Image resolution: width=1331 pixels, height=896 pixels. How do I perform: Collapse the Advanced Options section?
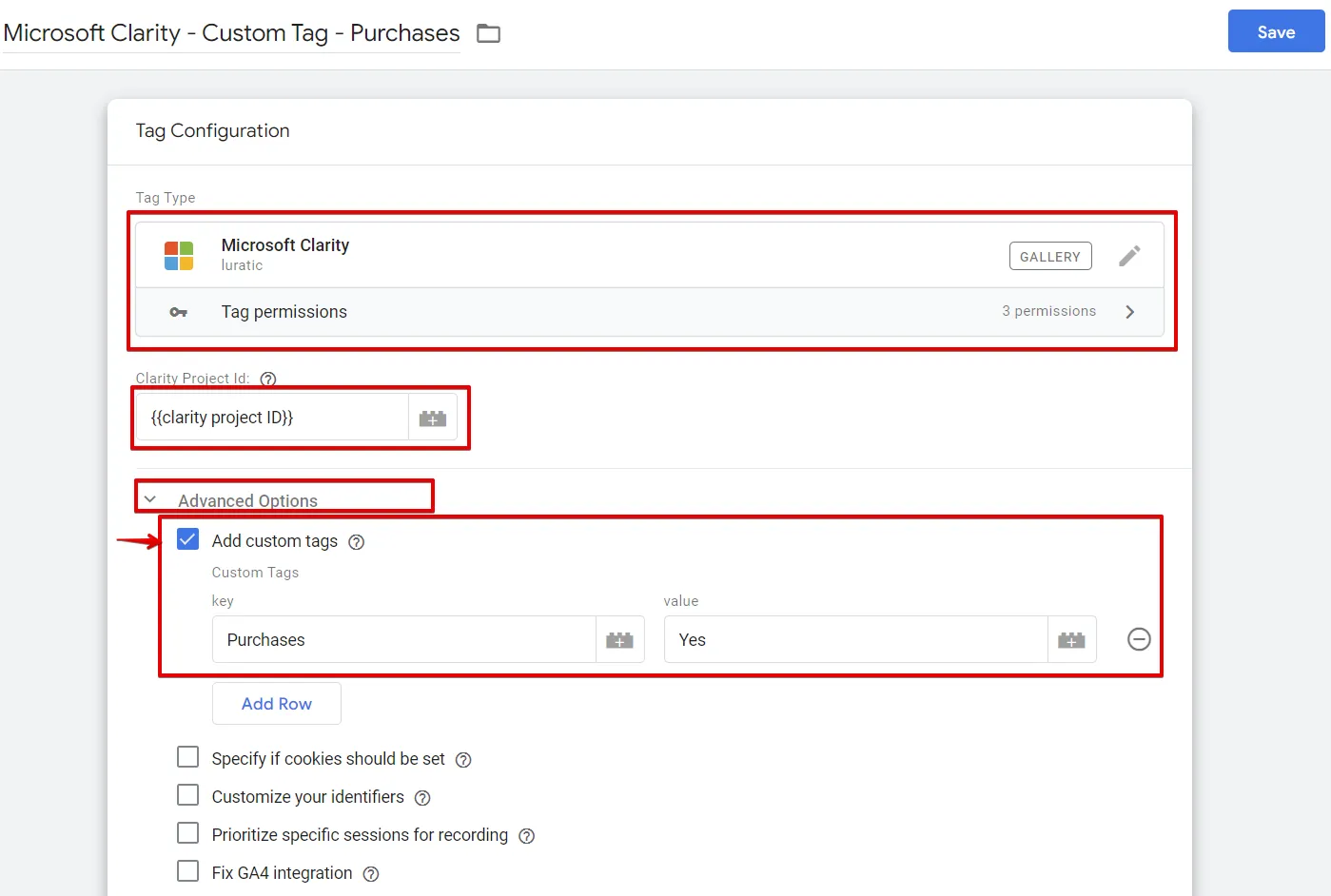coord(150,499)
